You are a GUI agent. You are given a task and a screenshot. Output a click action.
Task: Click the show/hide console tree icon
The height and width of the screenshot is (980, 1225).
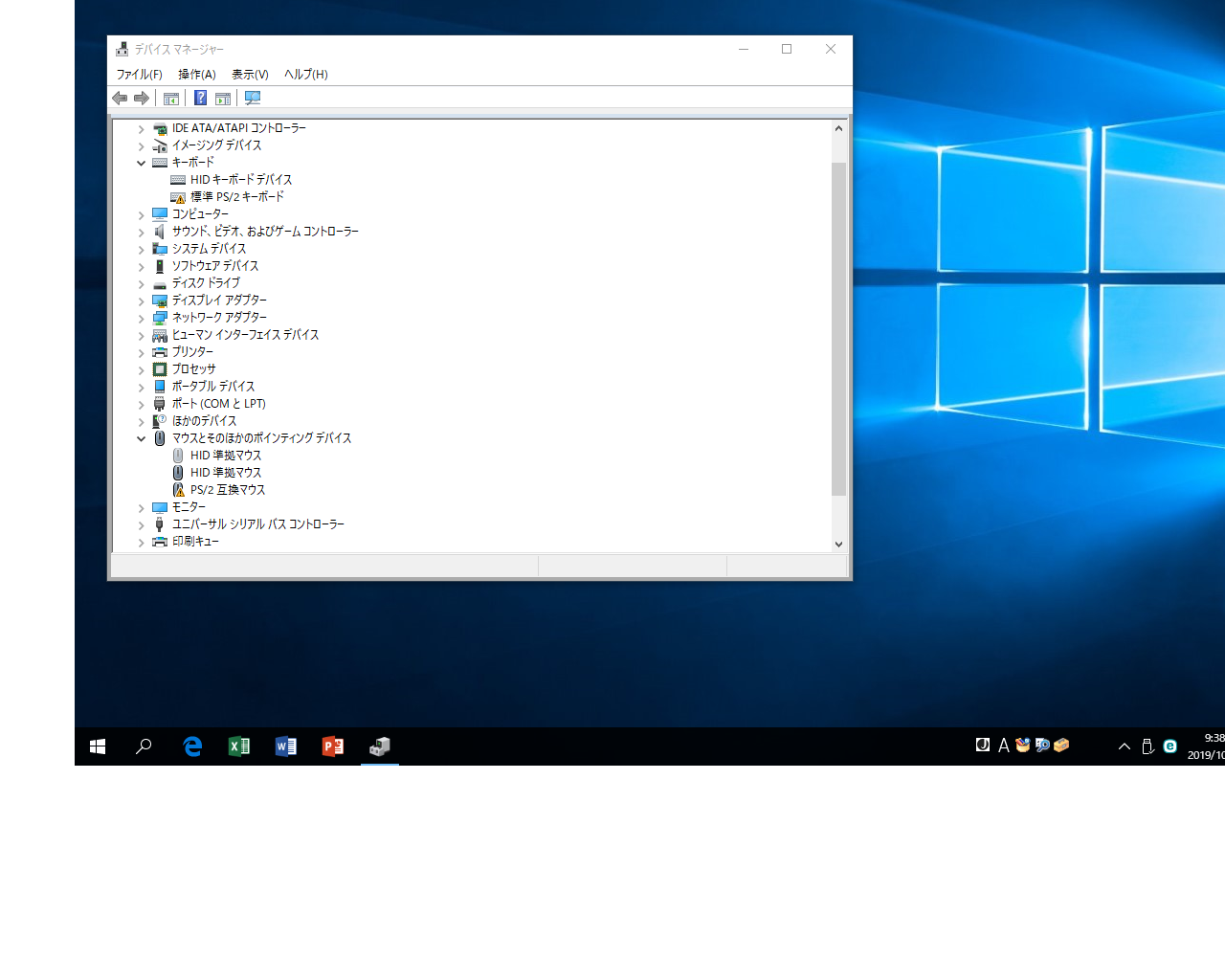click(x=171, y=98)
